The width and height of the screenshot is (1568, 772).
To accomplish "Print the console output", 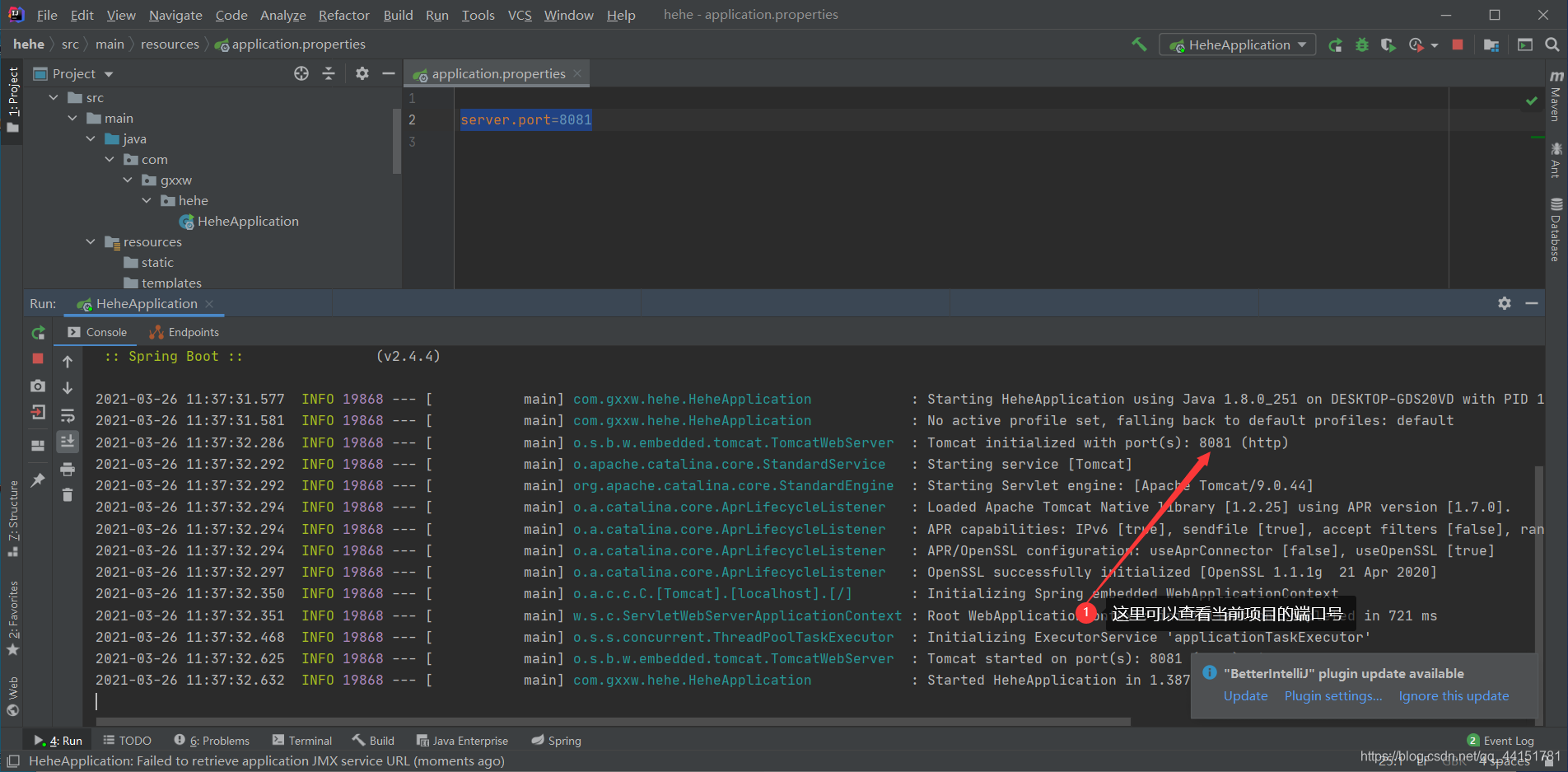I will 68,470.
